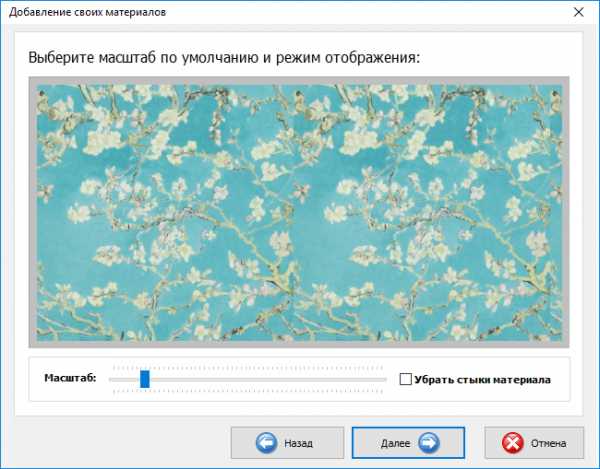Click the blue Масштаб slider handle
The width and height of the screenshot is (600, 469).
click(x=145, y=379)
